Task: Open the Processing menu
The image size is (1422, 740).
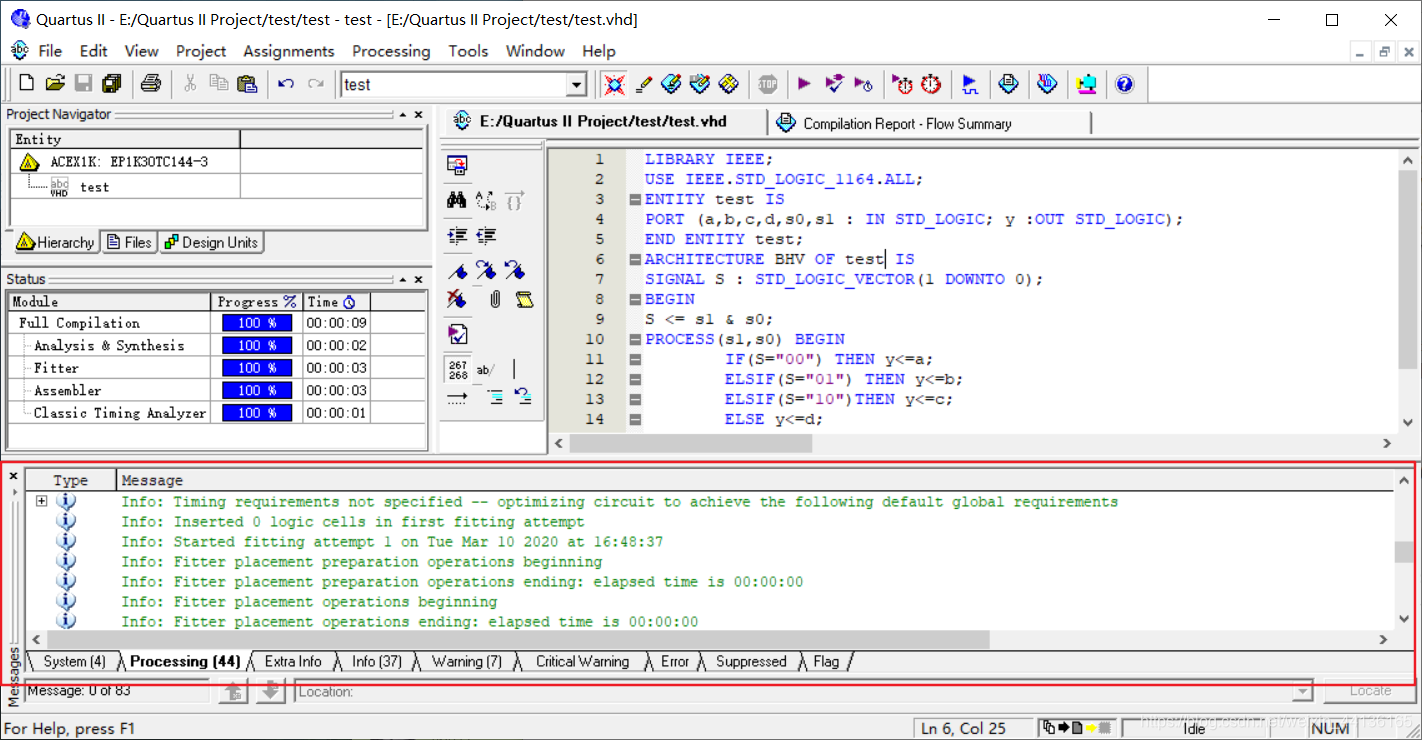Action: tap(391, 51)
